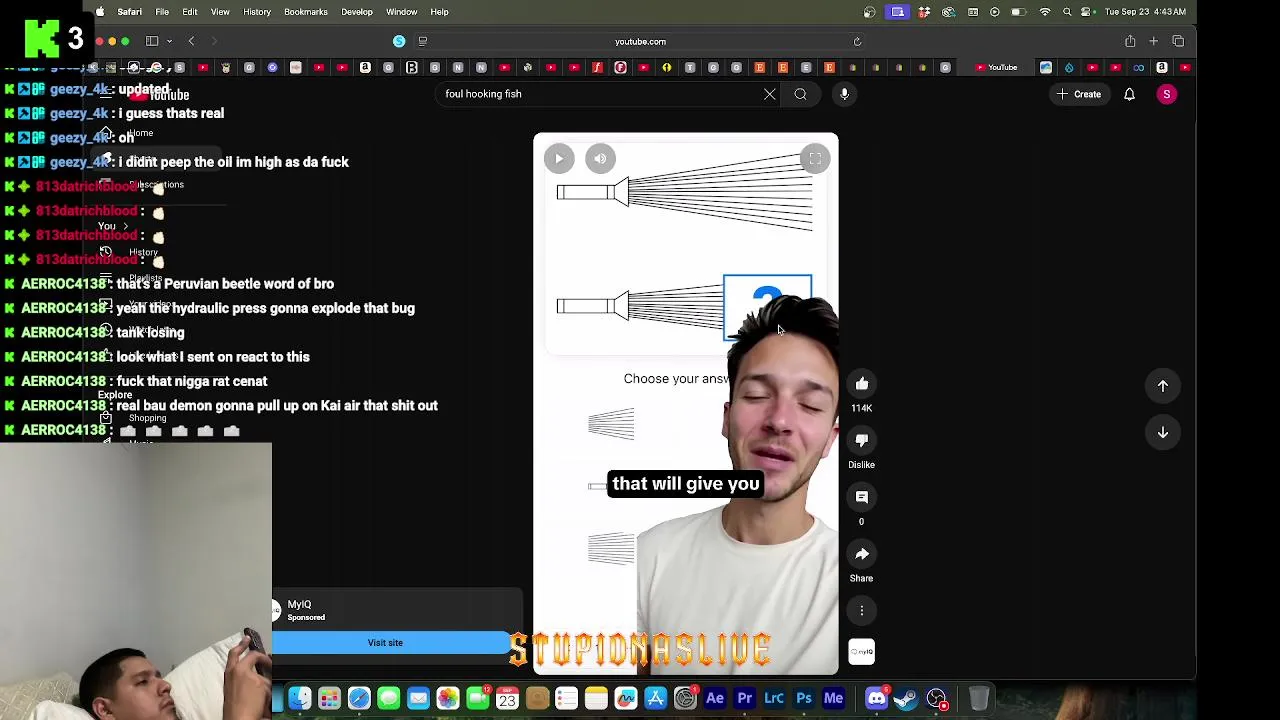
Task: Launch Premiere Pro from the Dock
Action: click(745, 698)
